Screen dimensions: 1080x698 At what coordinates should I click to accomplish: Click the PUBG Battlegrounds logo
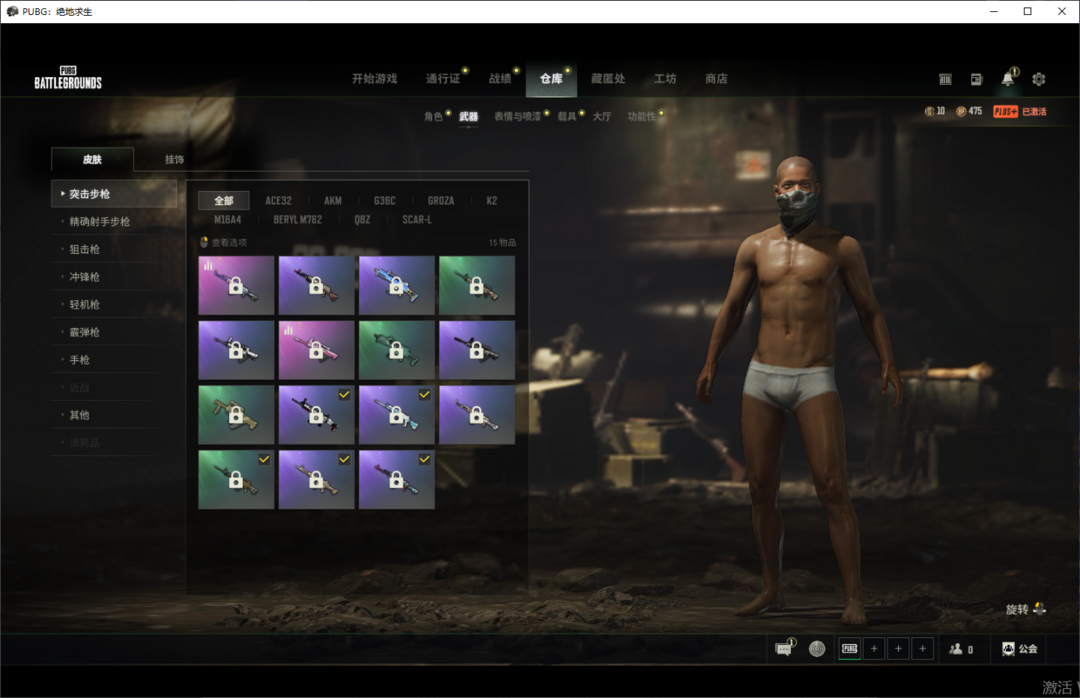(68, 78)
